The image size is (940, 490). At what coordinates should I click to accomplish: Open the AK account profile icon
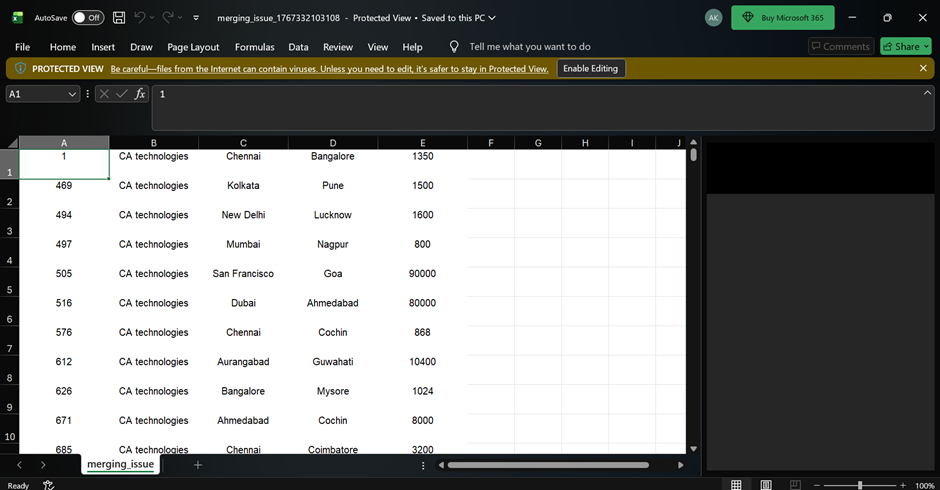click(713, 18)
